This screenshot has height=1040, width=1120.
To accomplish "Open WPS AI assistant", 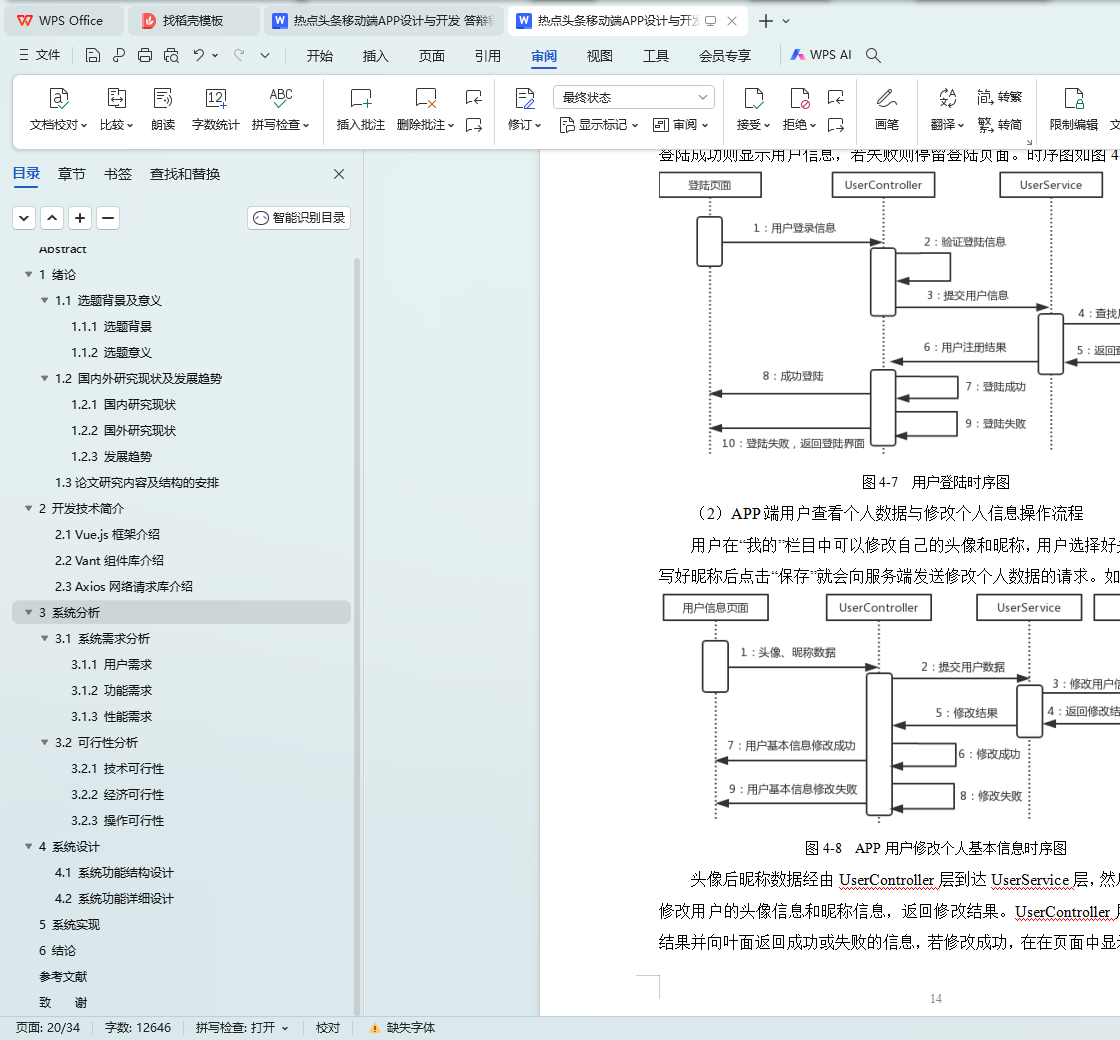I will [821, 55].
